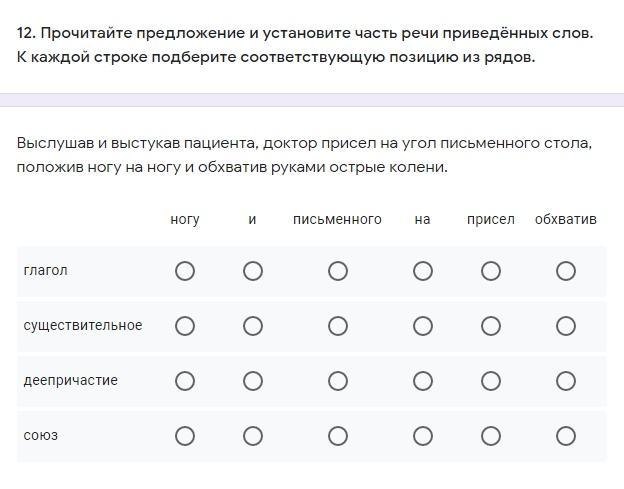
Task: Select глагол for the word и
Action: coord(253,271)
